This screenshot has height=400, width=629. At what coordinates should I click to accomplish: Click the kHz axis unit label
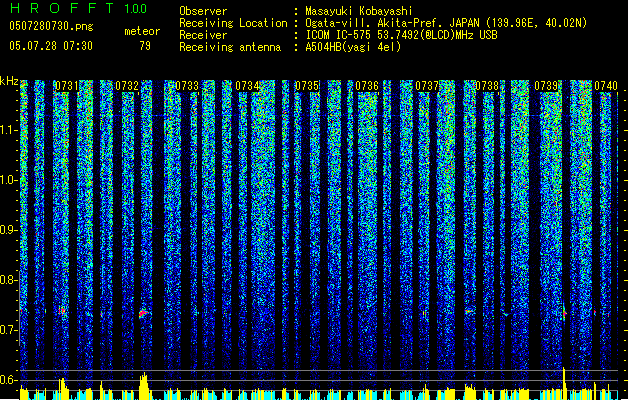pyautogui.click(x=9, y=81)
